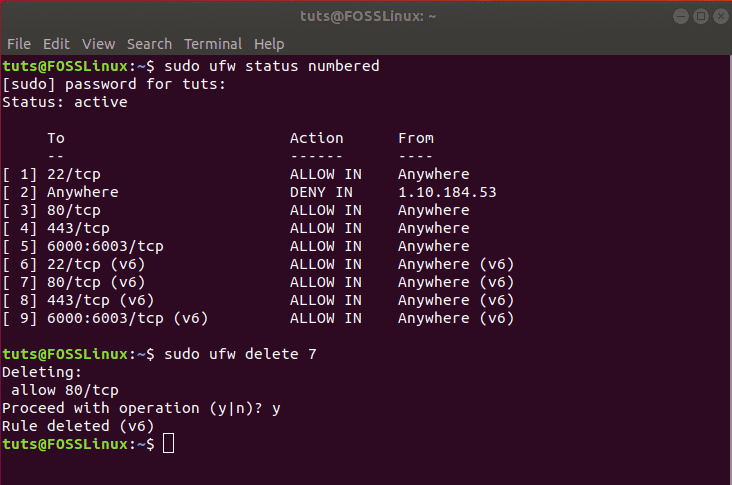
Task: Click the DENY IN action of rule 2
Action: click(321, 192)
